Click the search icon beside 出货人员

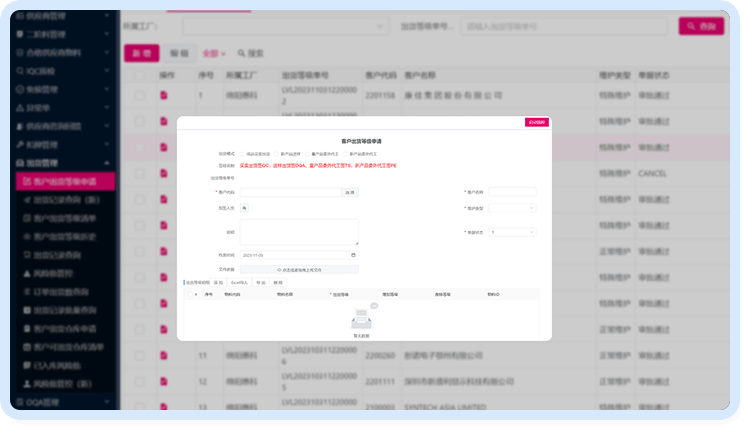[245, 208]
